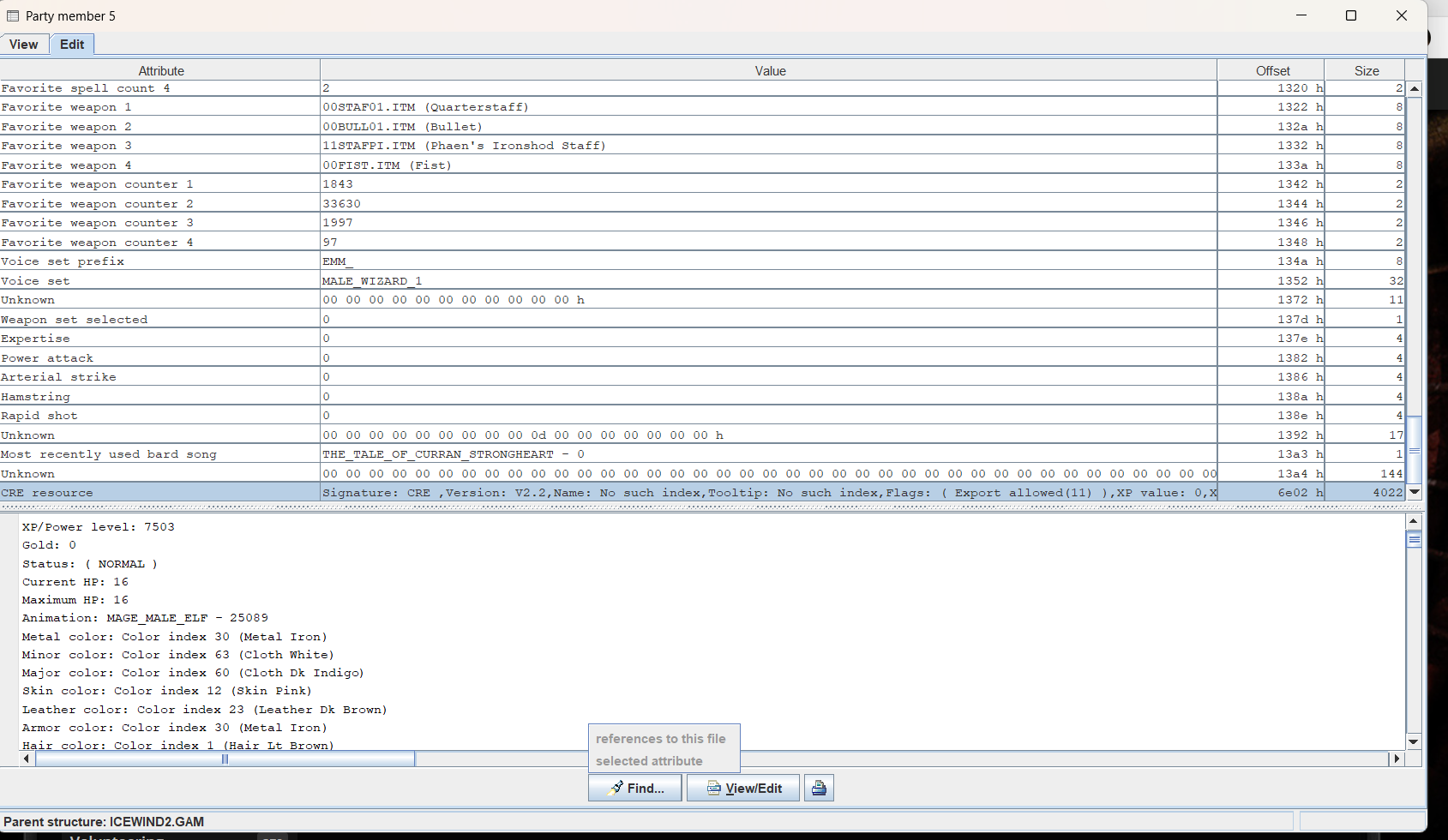Click the Leather color Dk Brown line

(205, 710)
